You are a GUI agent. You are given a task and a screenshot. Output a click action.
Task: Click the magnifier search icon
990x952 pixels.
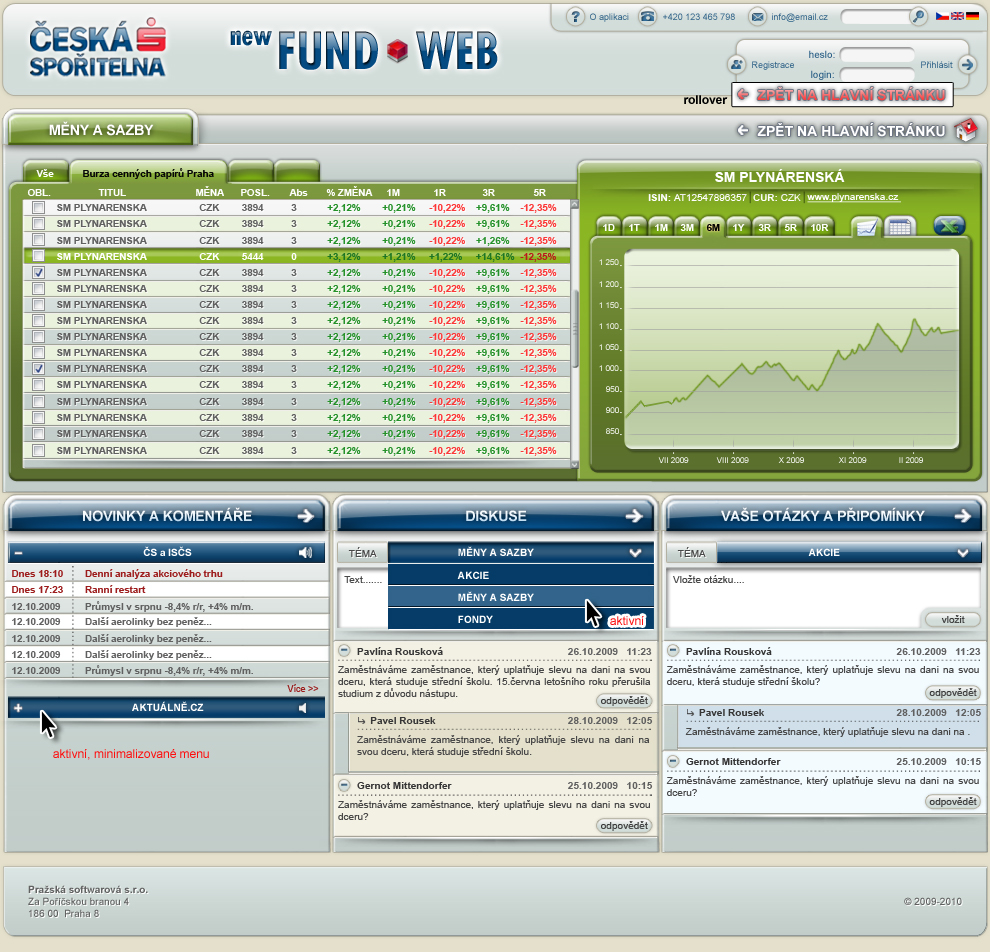[x=918, y=16]
